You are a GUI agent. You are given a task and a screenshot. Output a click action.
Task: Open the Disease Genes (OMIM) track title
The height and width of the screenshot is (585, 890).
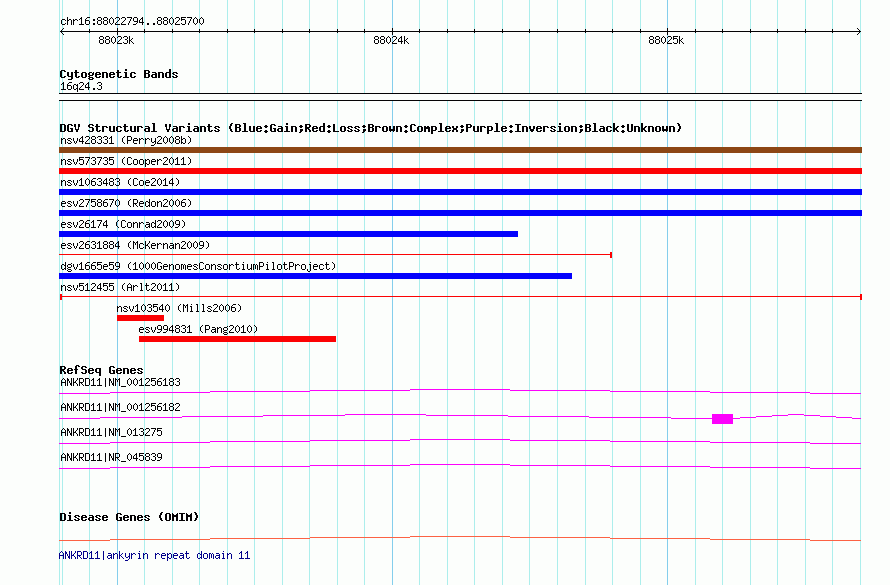[x=129, y=517]
